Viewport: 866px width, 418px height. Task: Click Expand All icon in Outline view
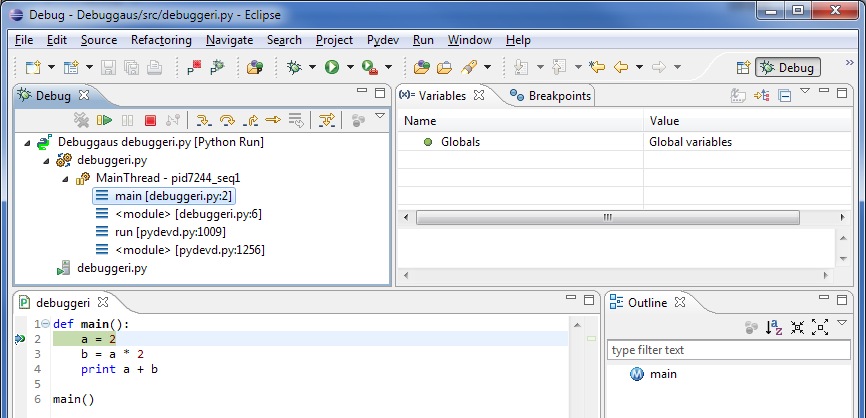pos(820,327)
